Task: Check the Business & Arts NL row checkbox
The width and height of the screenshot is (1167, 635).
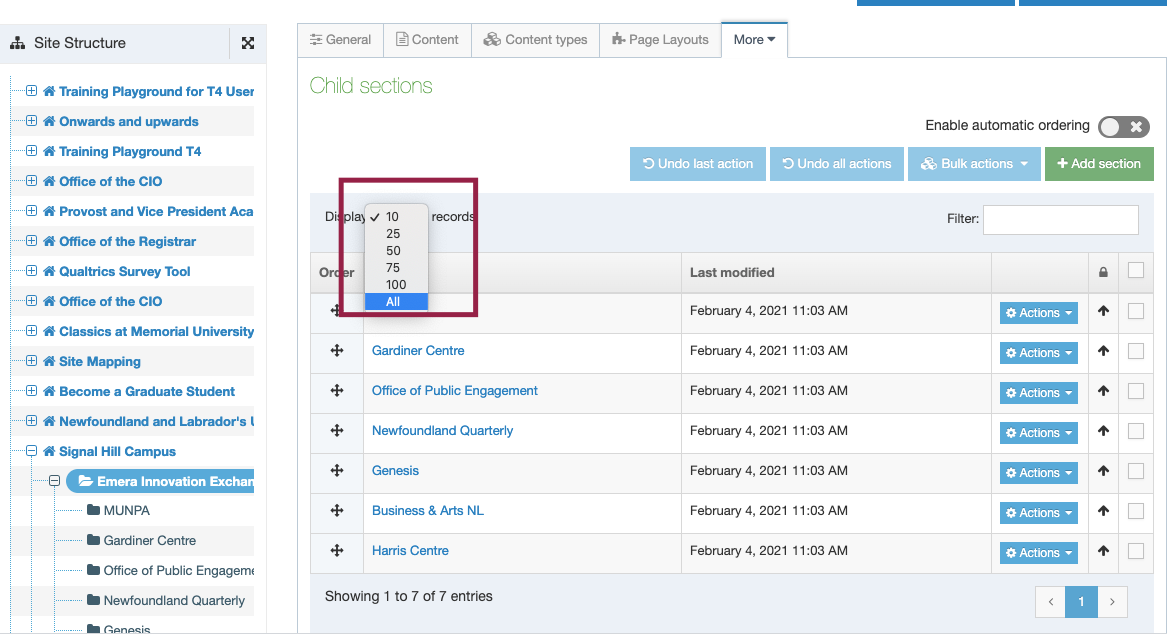Action: 1136,511
